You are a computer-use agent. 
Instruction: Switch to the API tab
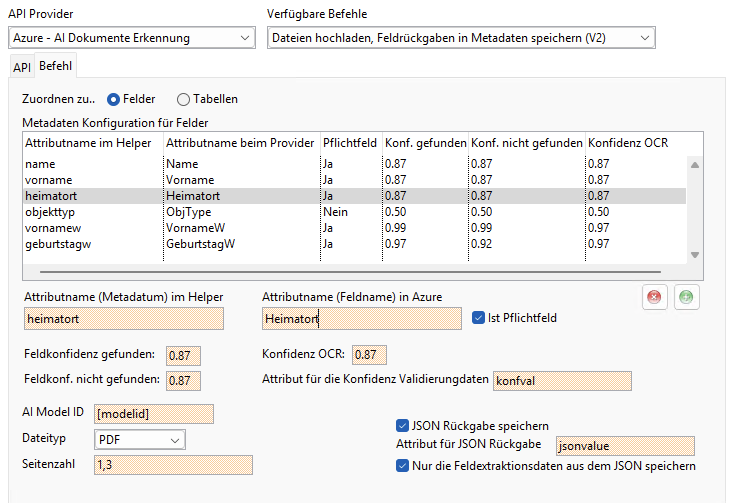point(21,67)
